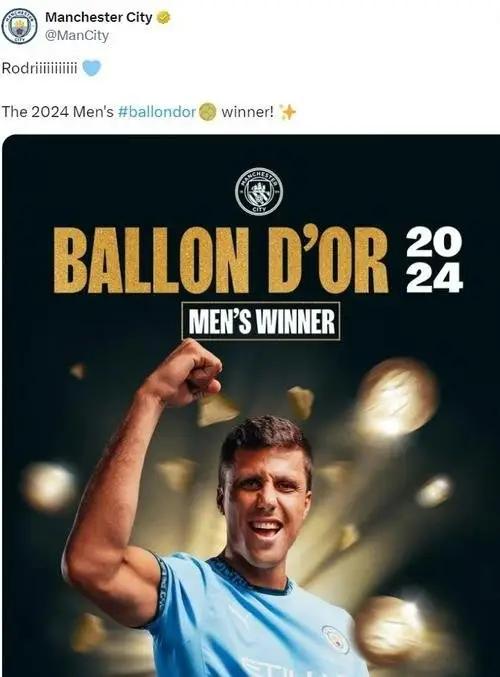
Task: Click the white 2024 year text
Action: click(x=434, y=260)
